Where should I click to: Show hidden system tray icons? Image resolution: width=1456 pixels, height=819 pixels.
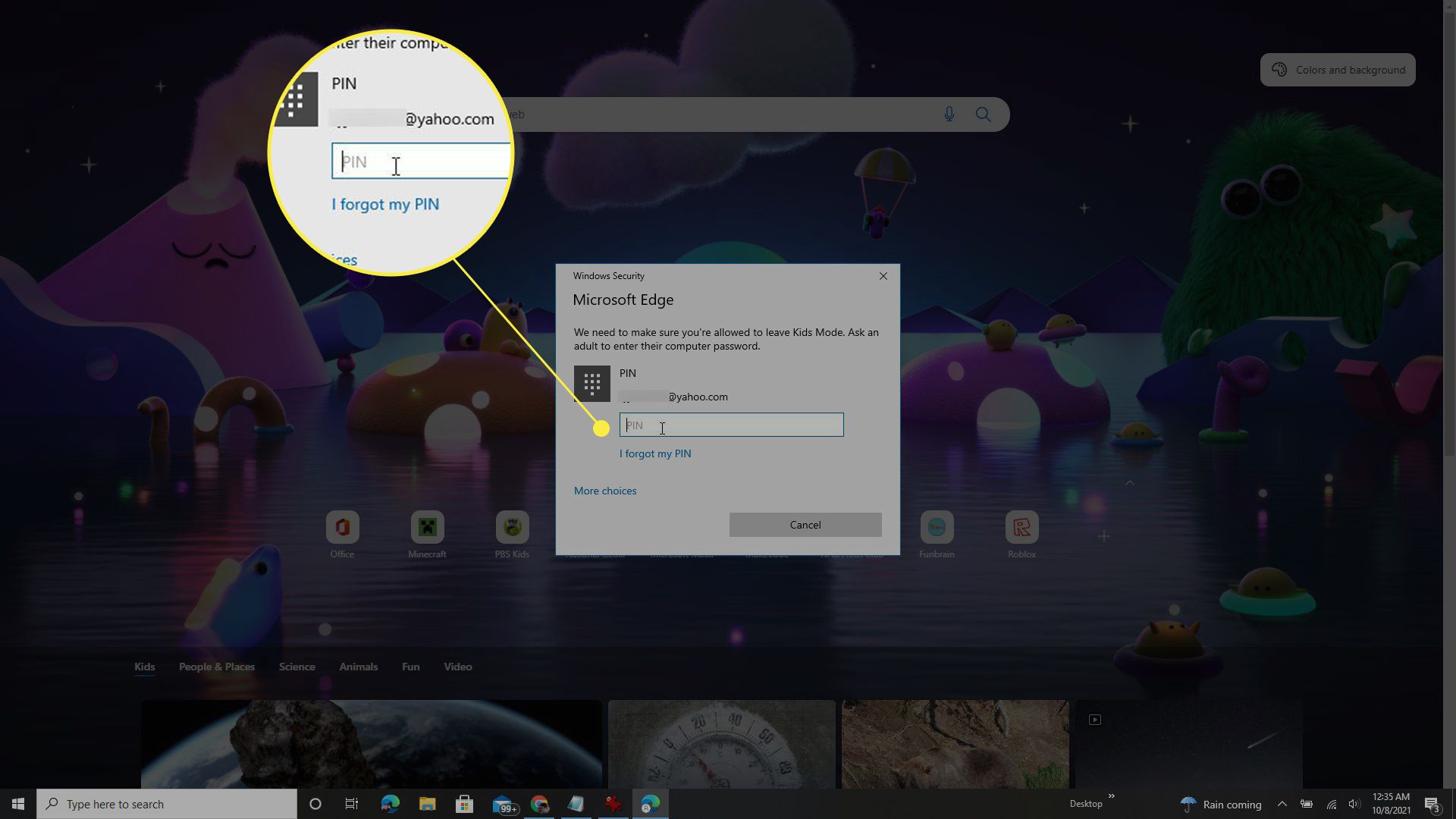(x=1282, y=804)
